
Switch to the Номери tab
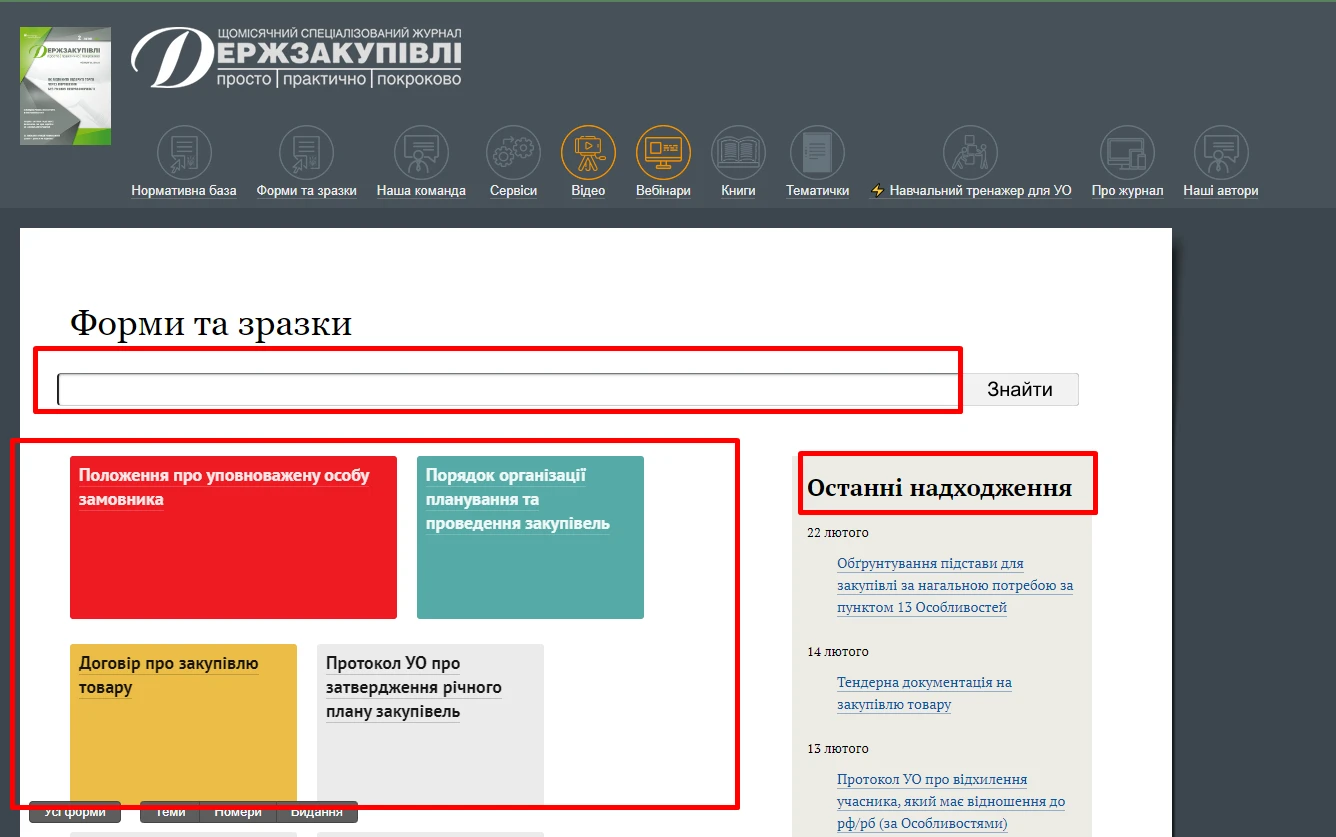click(237, 812)
